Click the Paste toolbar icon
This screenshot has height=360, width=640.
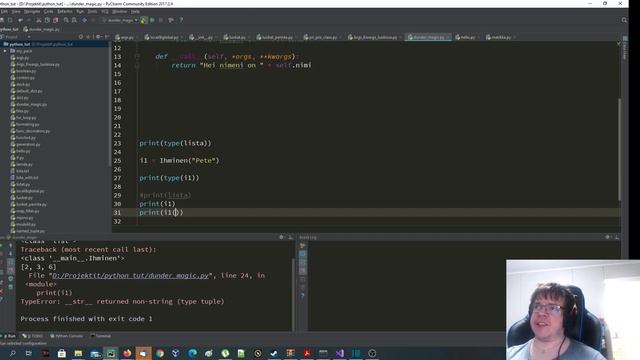click(x=56, y=20)
